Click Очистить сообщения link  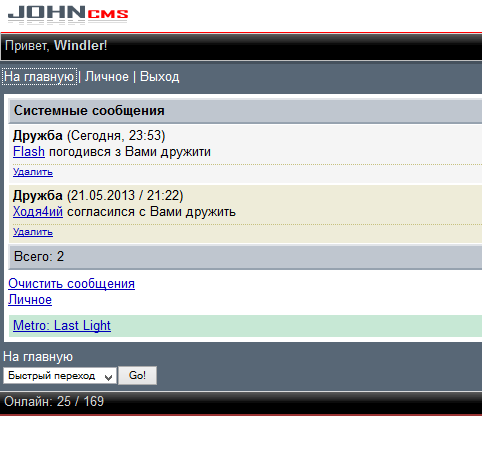(71, 283)
